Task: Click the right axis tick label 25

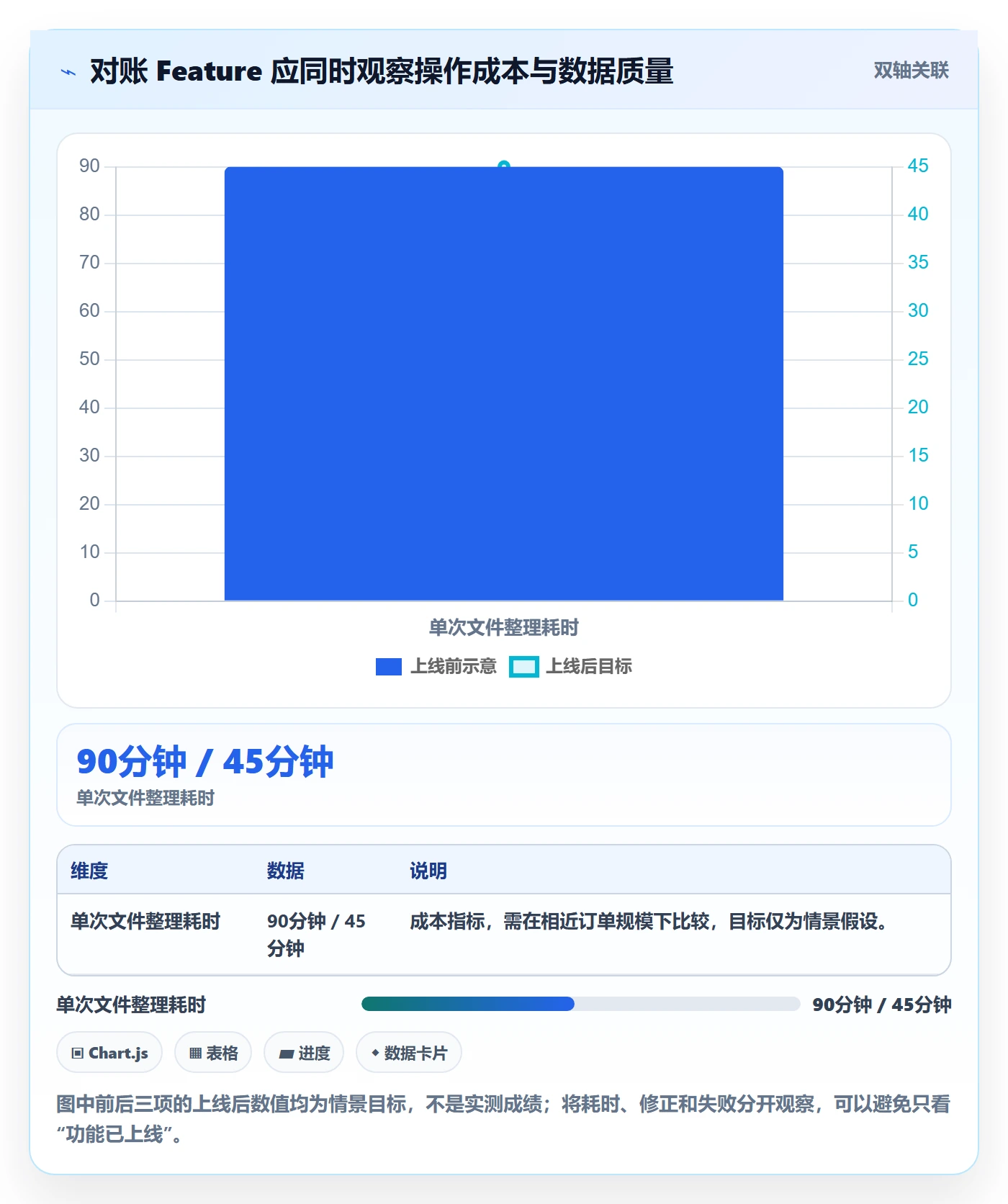Action: pos(918,359)
